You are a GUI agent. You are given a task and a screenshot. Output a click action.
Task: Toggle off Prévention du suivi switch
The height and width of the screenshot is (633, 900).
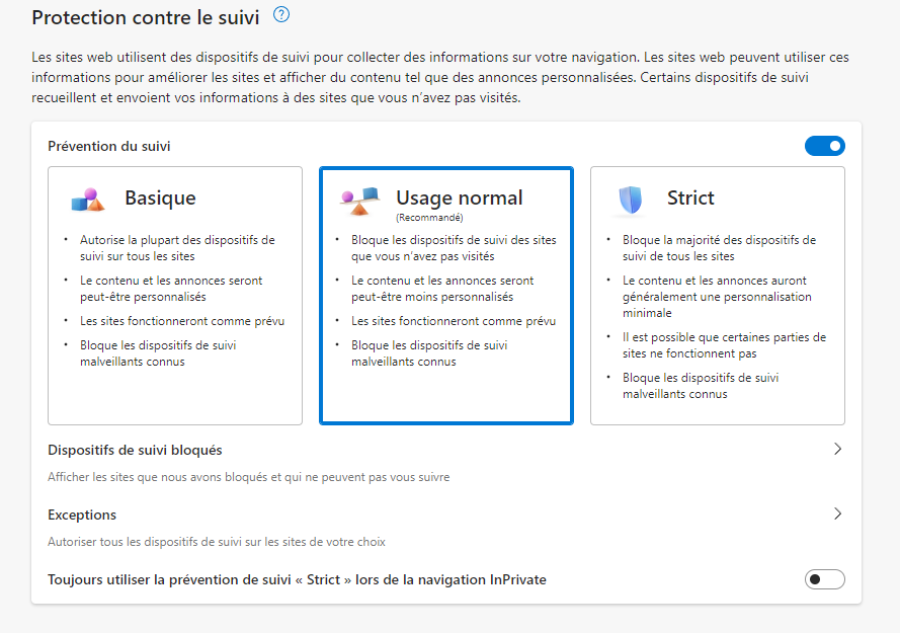point(824,146)
